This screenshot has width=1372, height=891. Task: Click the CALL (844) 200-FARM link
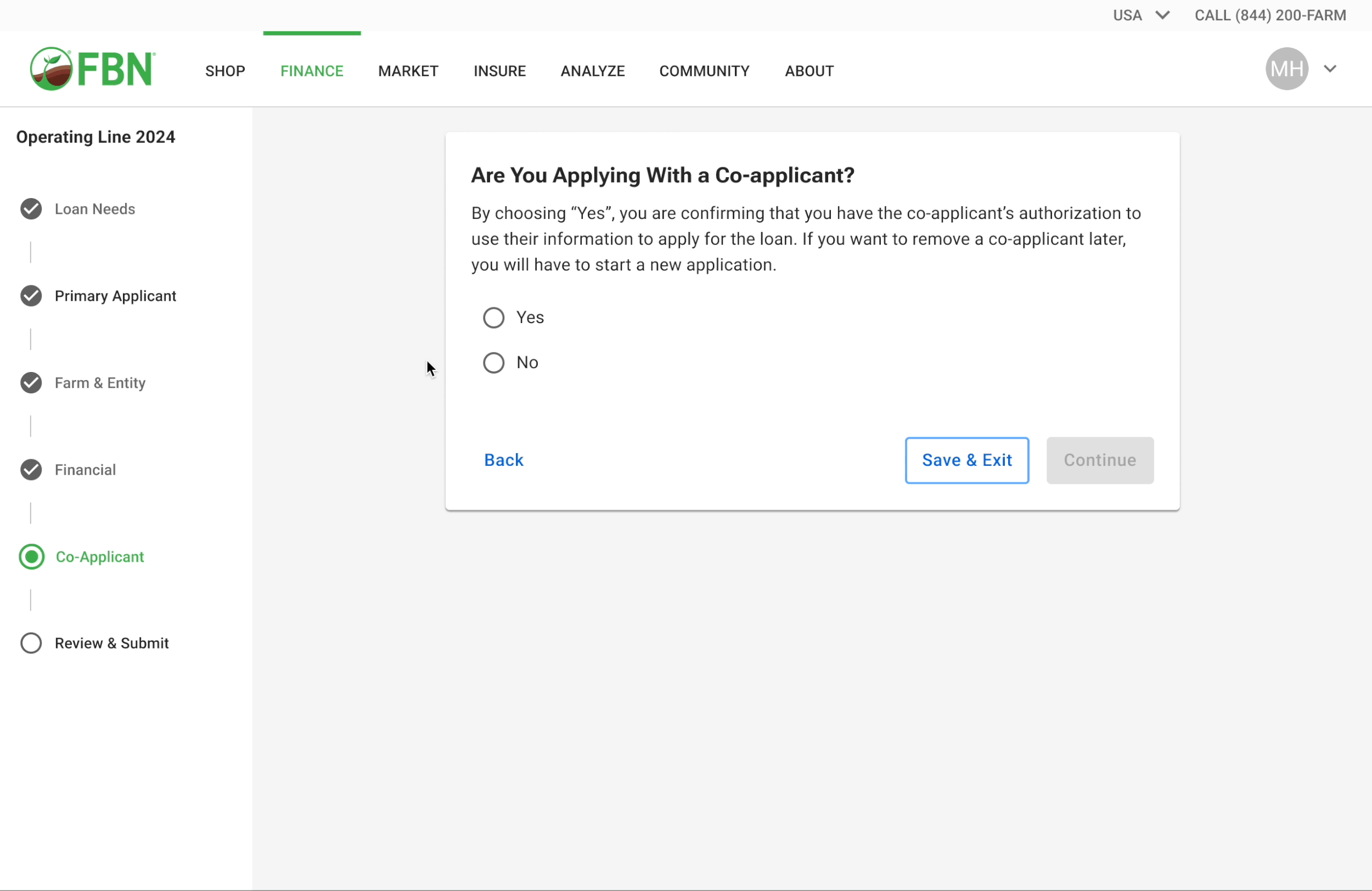coord(1270,15)
